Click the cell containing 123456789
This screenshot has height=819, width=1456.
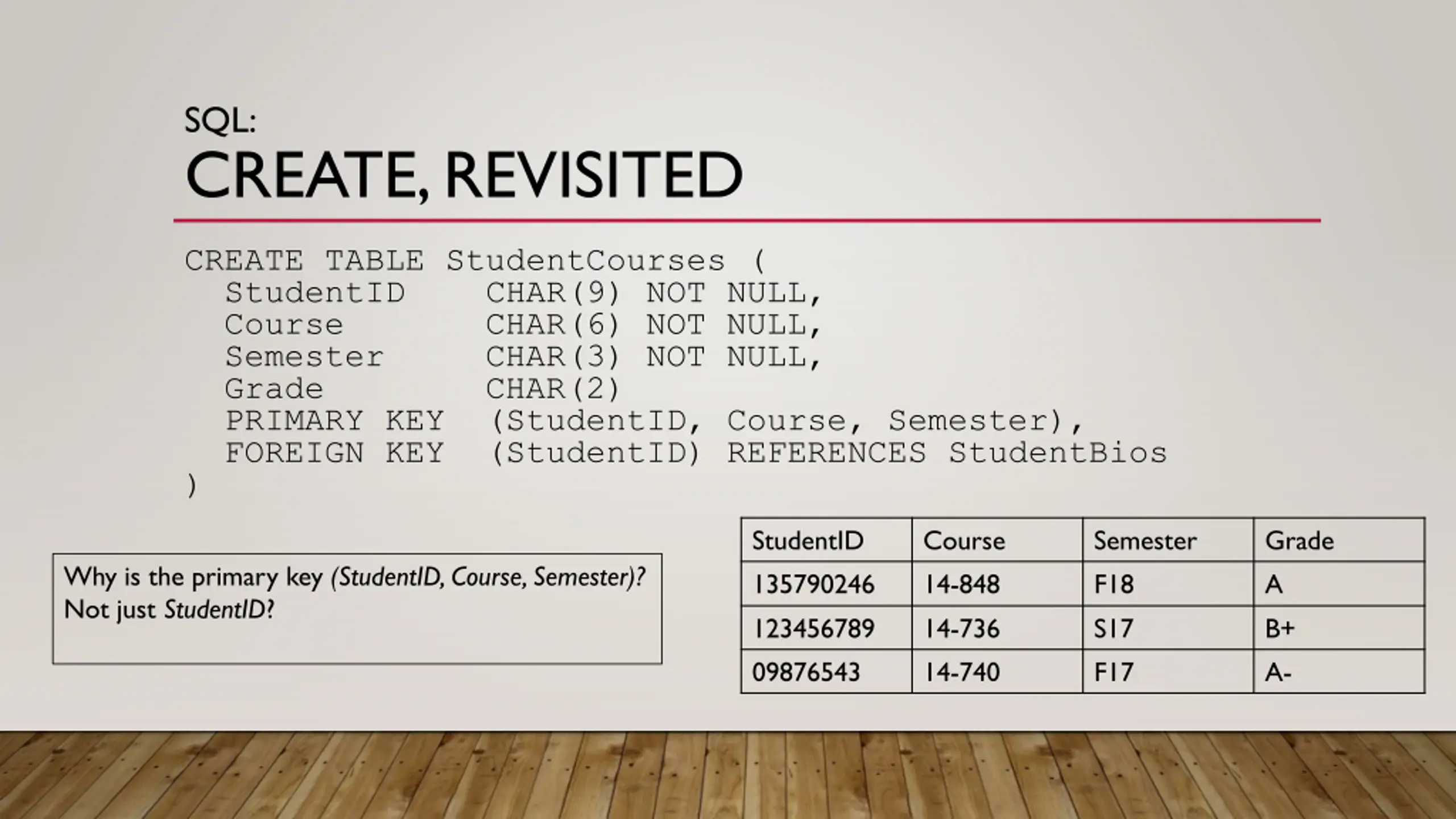[813, 628]
